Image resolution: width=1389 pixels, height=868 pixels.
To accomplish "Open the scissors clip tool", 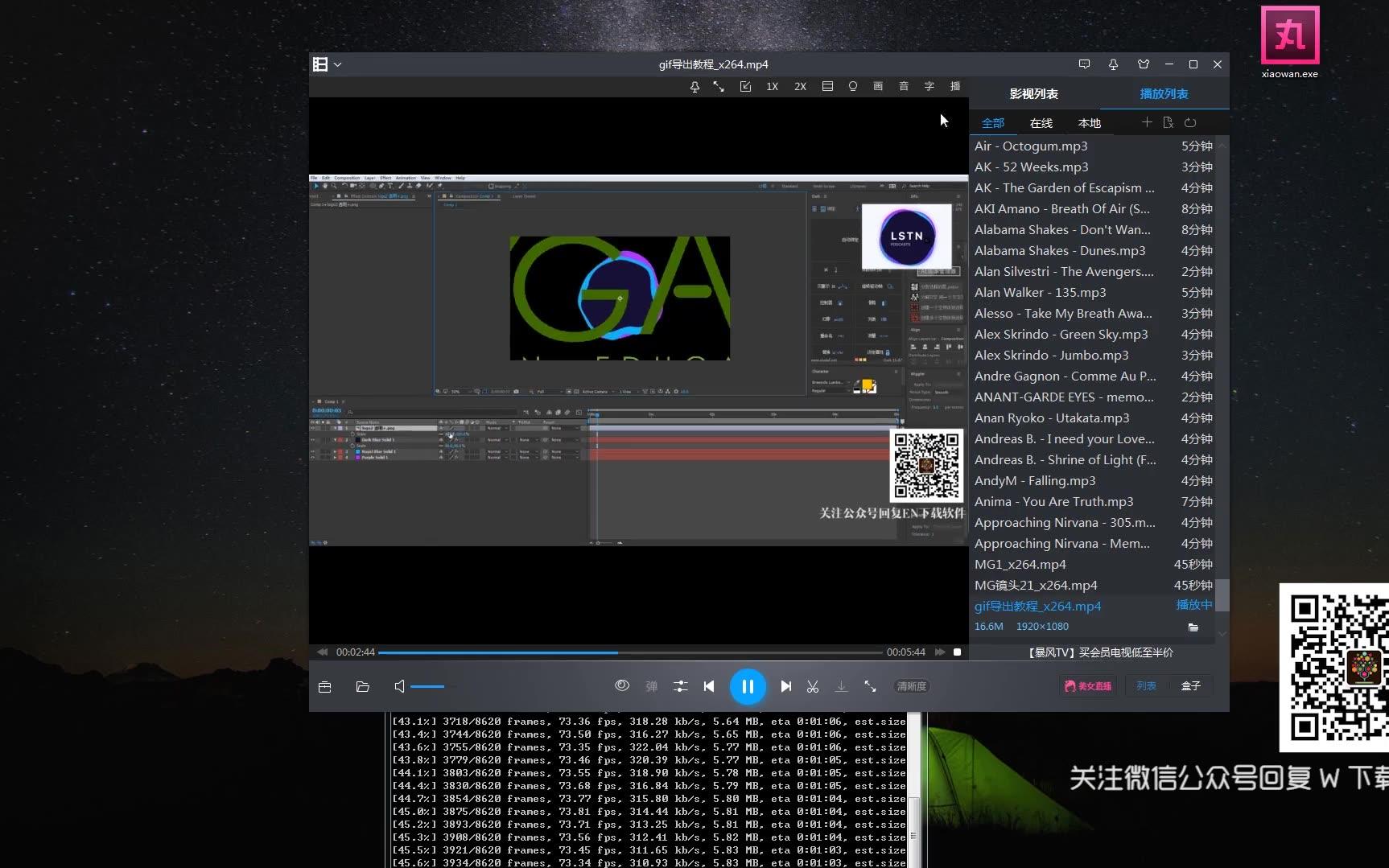I will click(813, 686).
